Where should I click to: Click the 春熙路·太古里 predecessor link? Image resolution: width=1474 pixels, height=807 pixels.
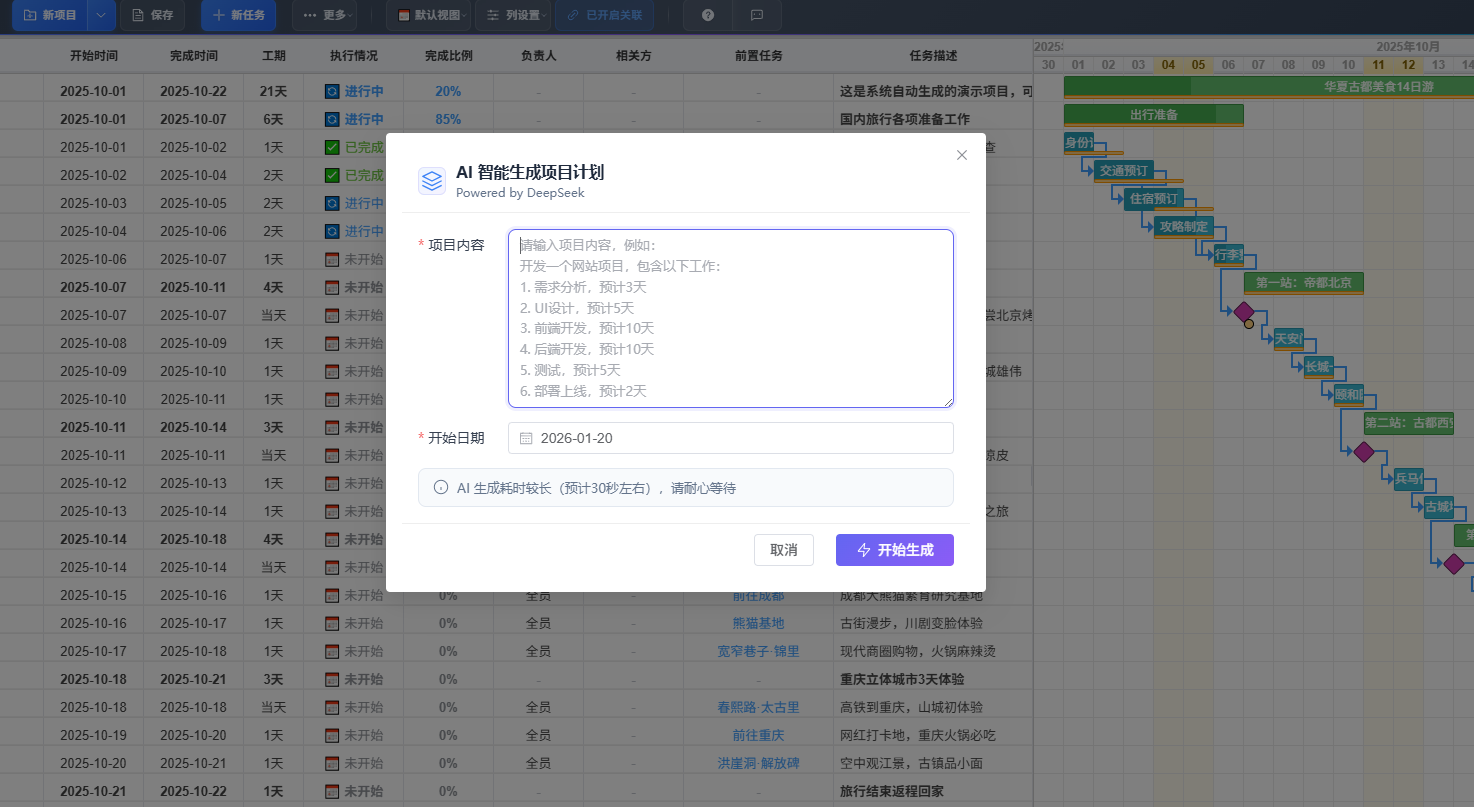pyautogui.click(x=759, y=707)
